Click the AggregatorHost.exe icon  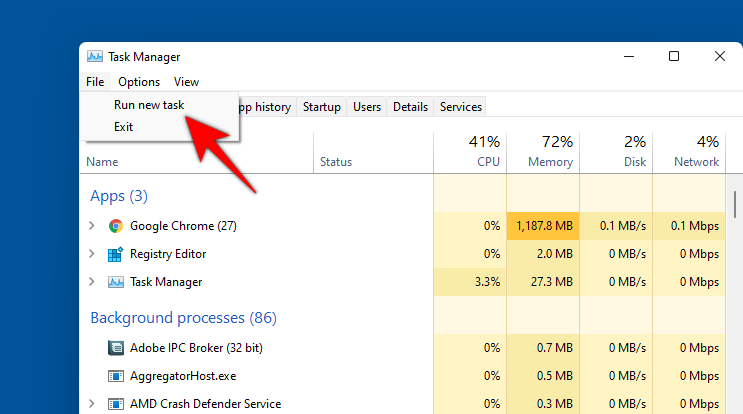click(x=116, y=376)
